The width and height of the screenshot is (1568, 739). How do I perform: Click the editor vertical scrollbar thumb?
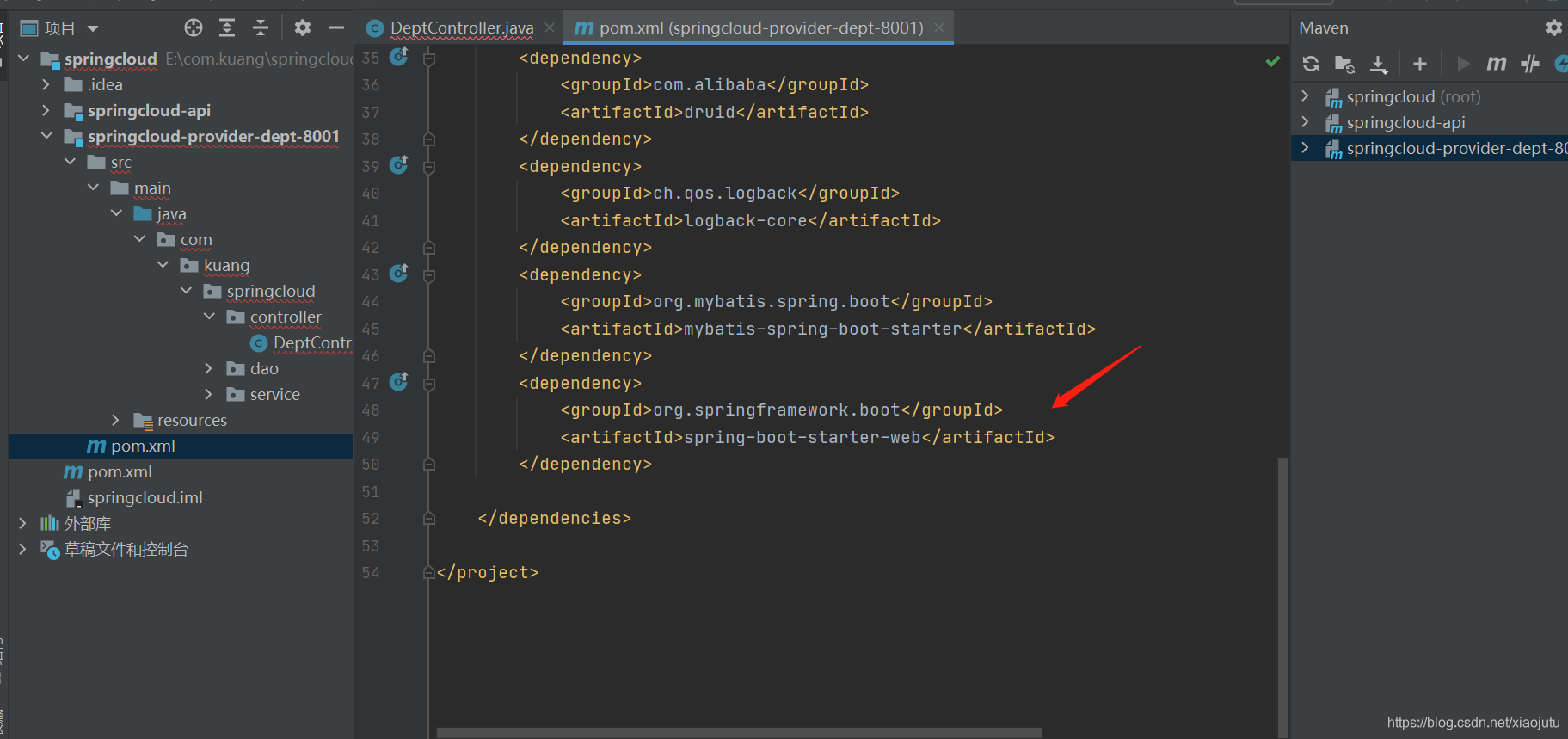[1282, 597]
